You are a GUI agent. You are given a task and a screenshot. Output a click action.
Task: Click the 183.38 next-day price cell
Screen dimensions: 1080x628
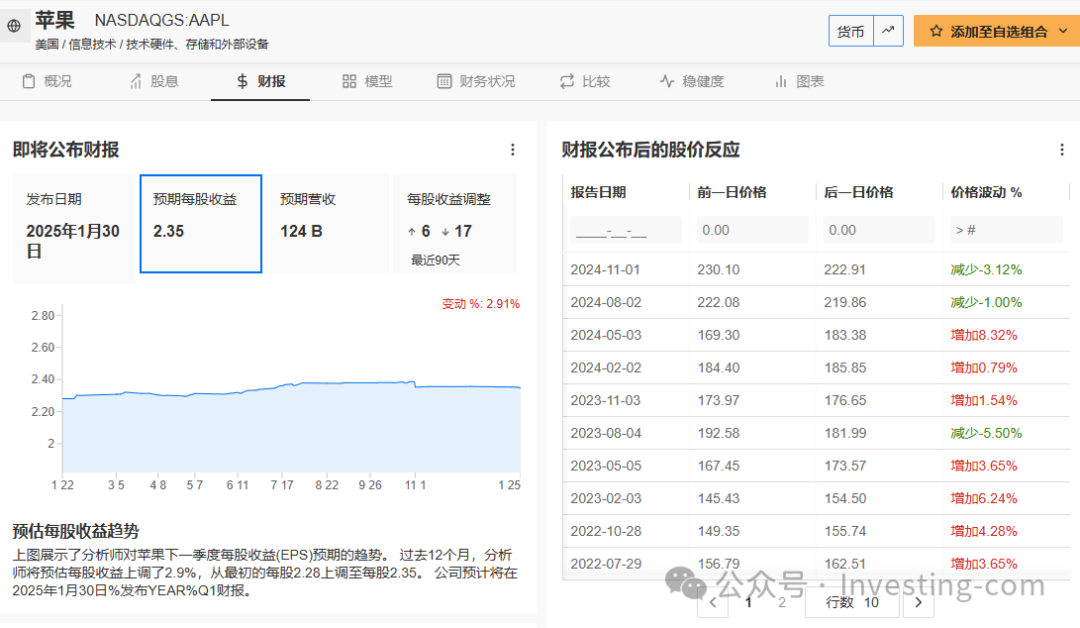tap(845, 335)
